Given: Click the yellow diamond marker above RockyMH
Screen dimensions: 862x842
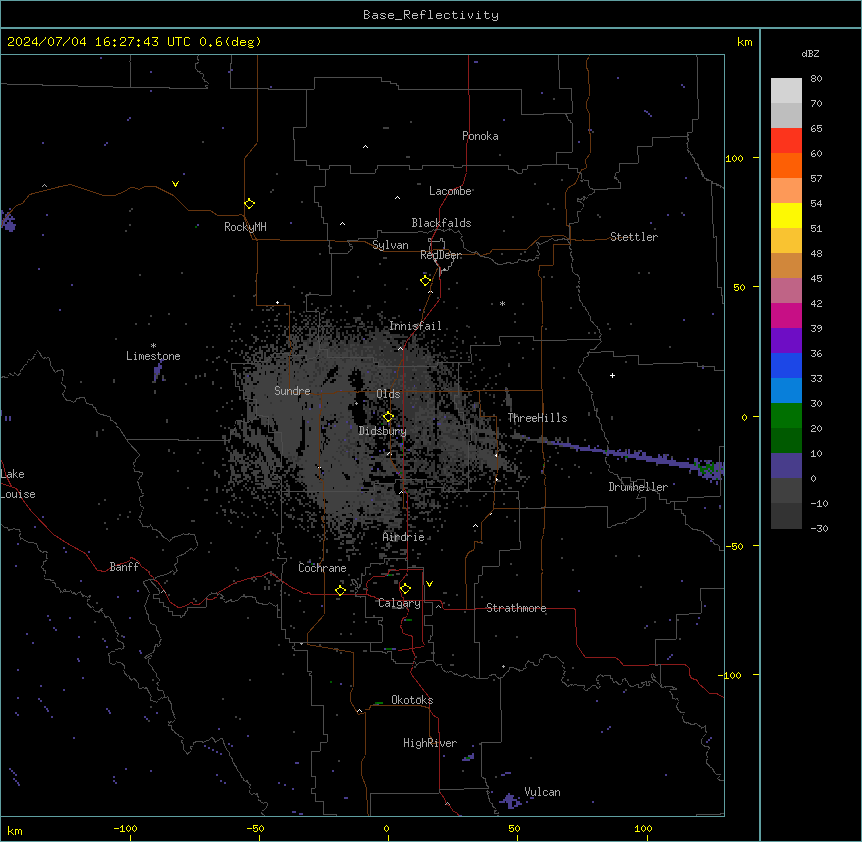Looking at the screenshot, I should 249,204.
